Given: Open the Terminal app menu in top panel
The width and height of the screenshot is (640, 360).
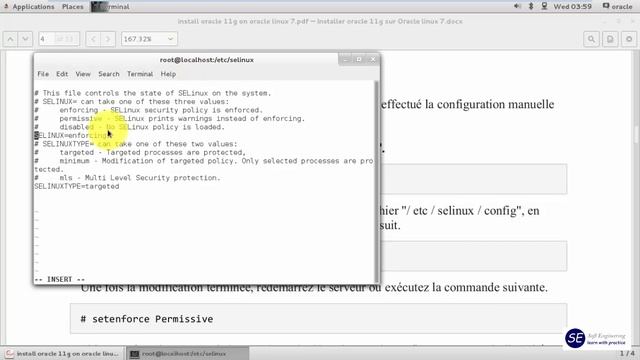Looking at the screenshot, I should coord(110,7).
